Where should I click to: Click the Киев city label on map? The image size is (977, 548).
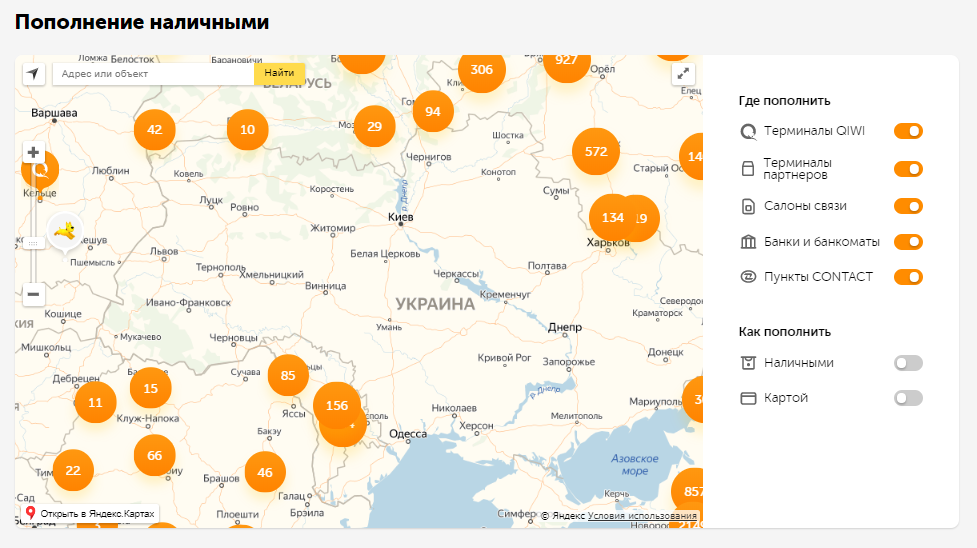coord(400,217)
